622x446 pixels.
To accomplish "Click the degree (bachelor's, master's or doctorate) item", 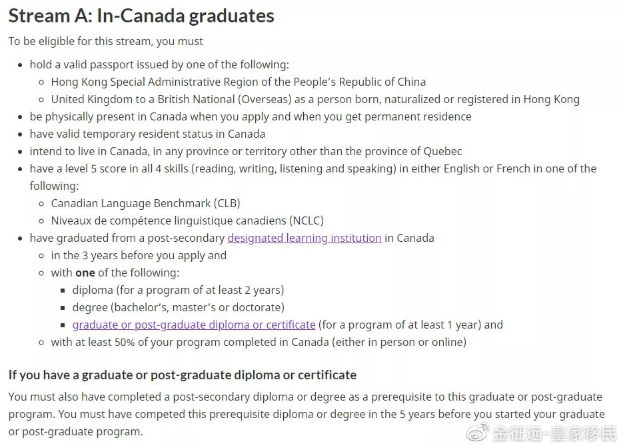I will pos(179,308).
